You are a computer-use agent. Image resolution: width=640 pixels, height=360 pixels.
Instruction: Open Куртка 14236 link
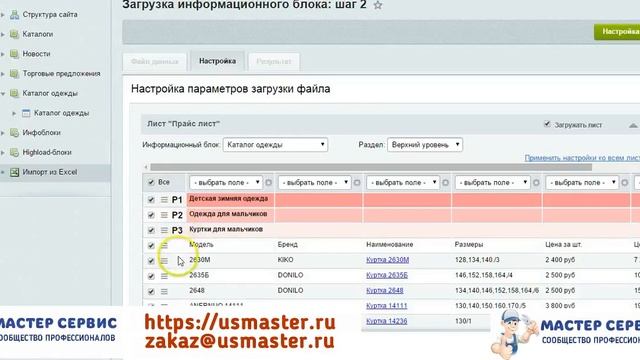(x=387, y=321)
